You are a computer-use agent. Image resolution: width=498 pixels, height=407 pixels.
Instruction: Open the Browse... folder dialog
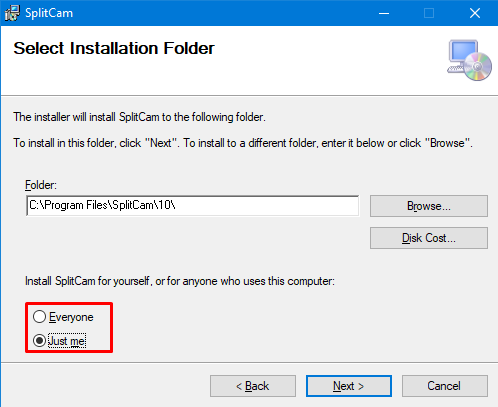(429, 206)
